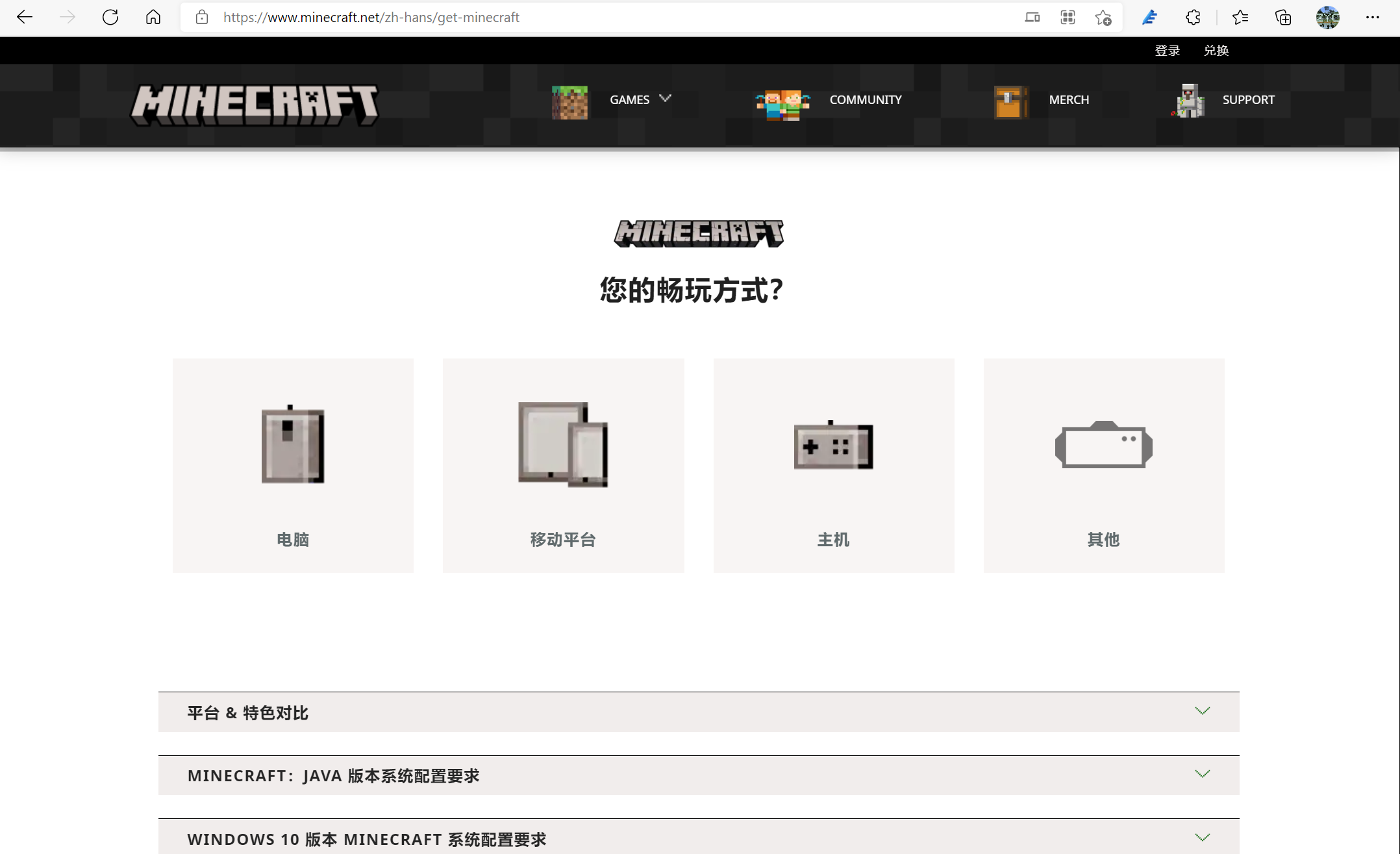Go to browser home page icon
The image size is (1400, 854).
click(x=153, y=18)
